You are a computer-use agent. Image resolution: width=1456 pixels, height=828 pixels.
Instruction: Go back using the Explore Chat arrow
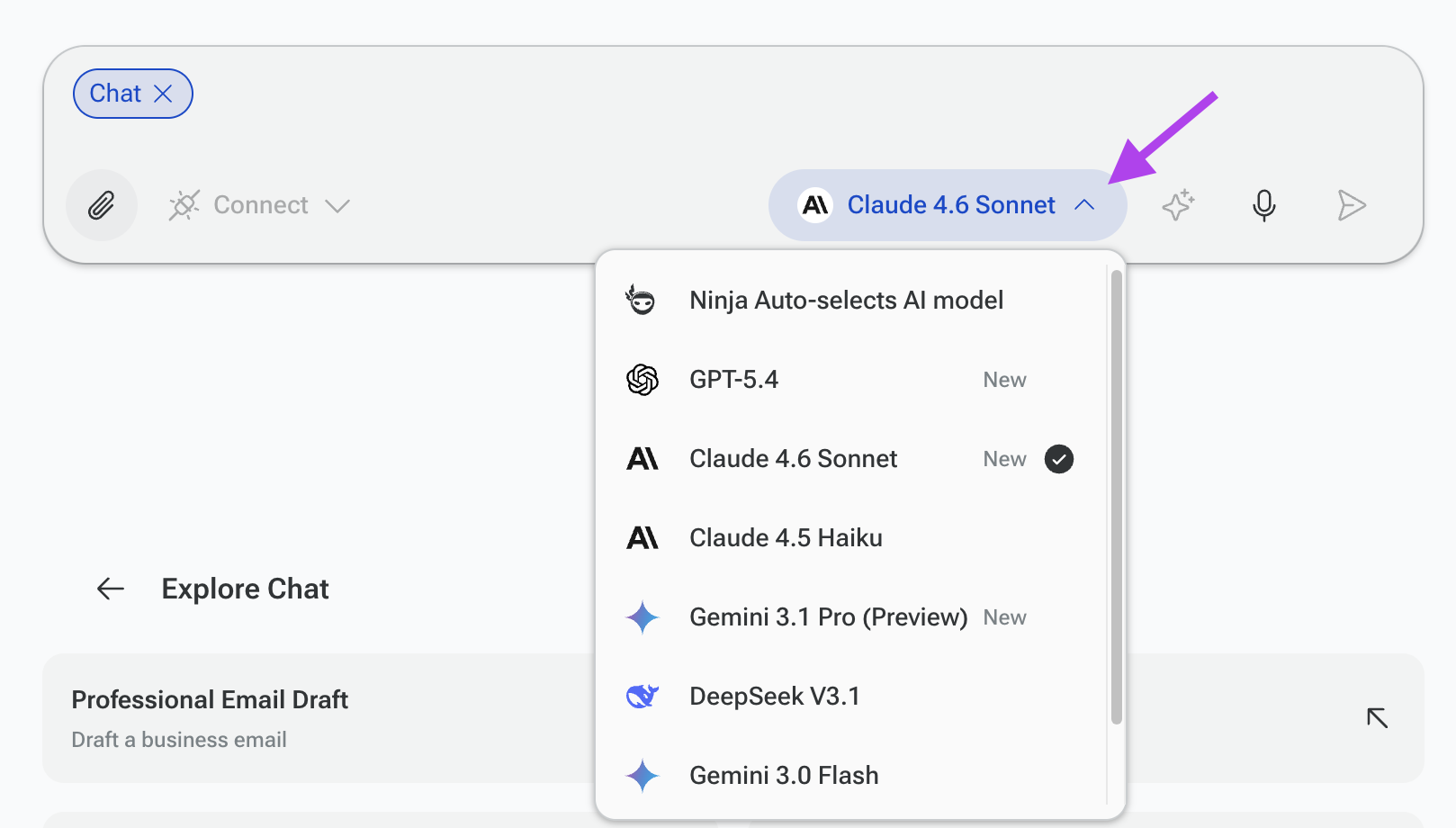click(111, 589)
